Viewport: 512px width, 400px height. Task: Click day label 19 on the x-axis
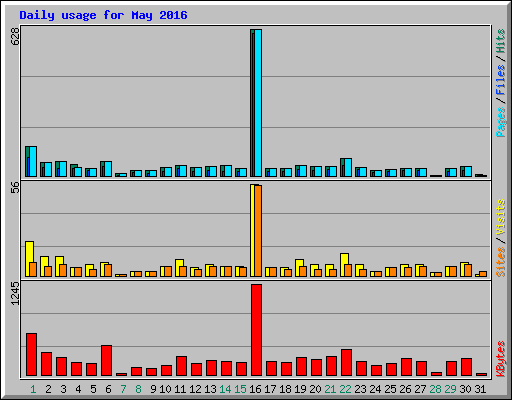click(x=300, y=389)
